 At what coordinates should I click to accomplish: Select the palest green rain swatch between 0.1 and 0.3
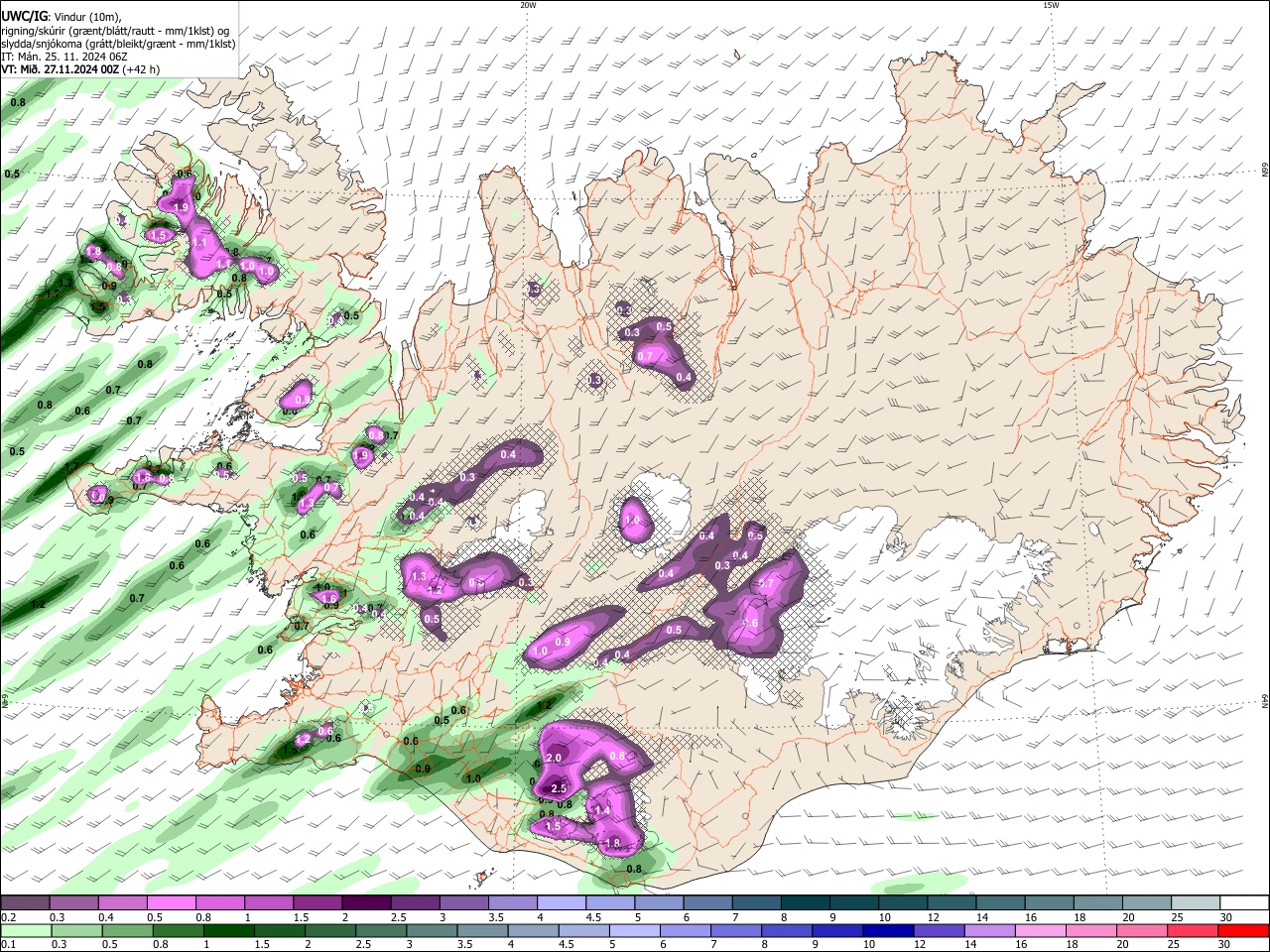point(25,930)
